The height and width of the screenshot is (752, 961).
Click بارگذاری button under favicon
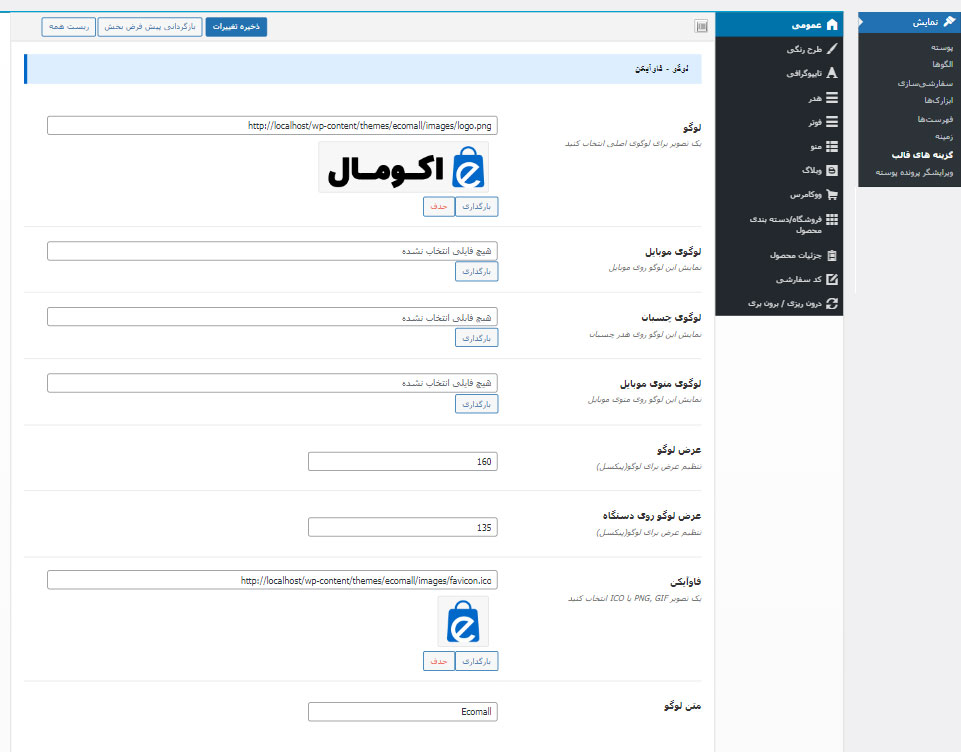tap(476, 661)
